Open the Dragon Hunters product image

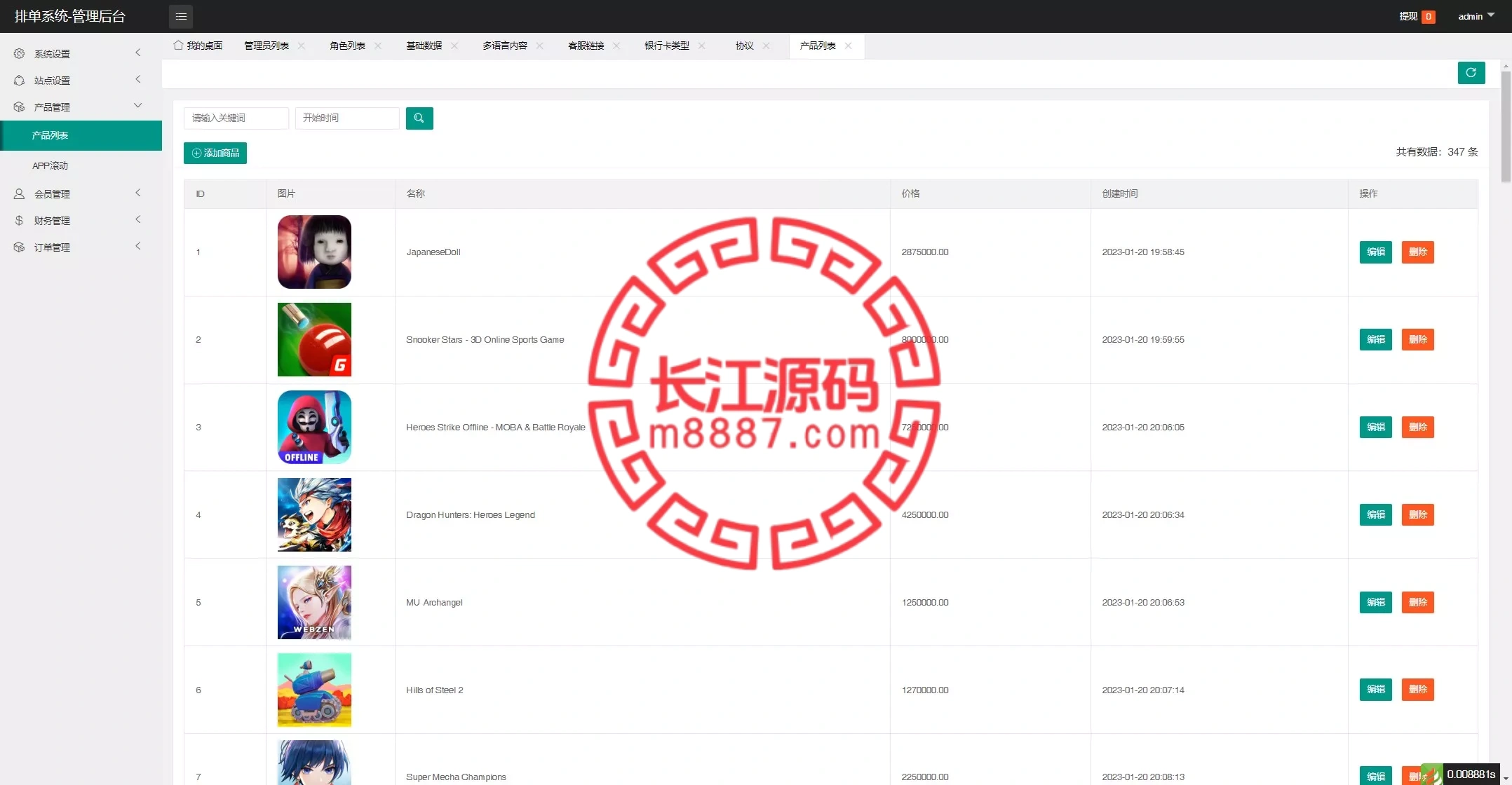click(314, 514)
